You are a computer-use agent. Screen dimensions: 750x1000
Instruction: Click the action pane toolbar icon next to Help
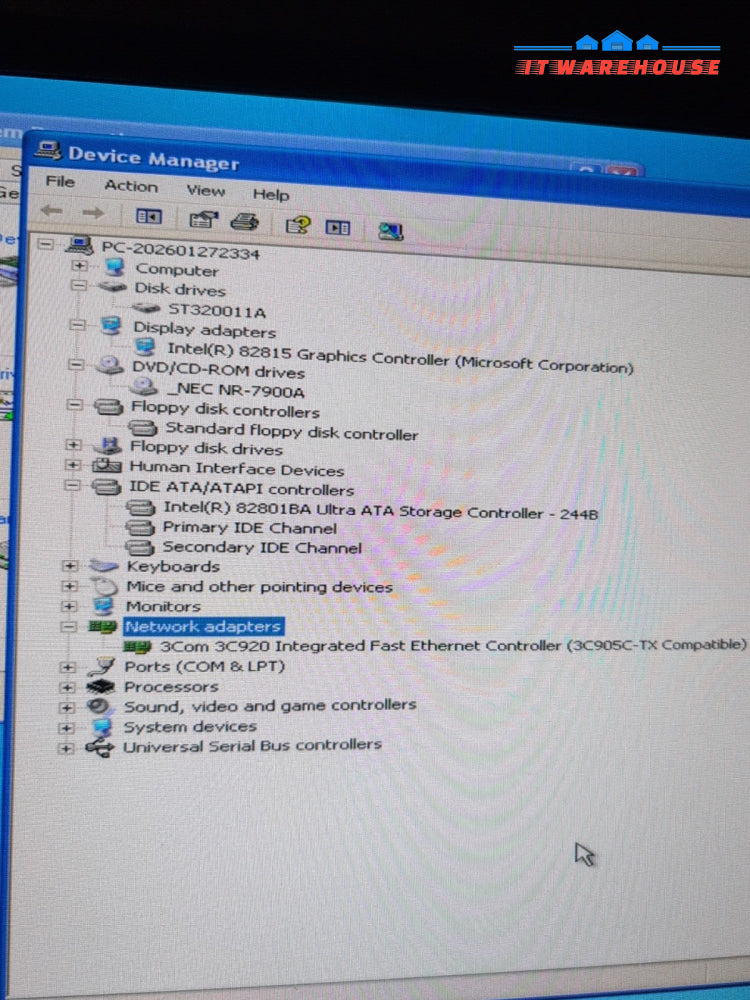point(337,227)
